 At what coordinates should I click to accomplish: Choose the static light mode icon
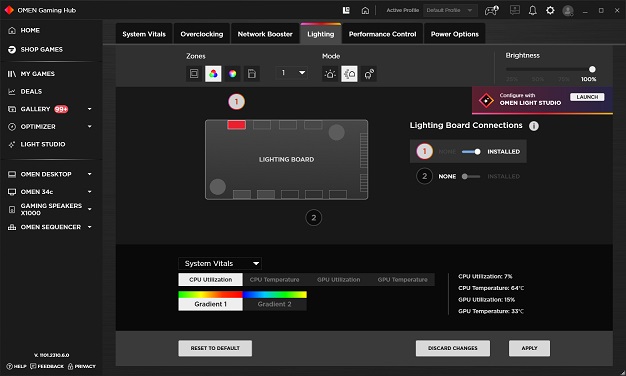(330, 74)
